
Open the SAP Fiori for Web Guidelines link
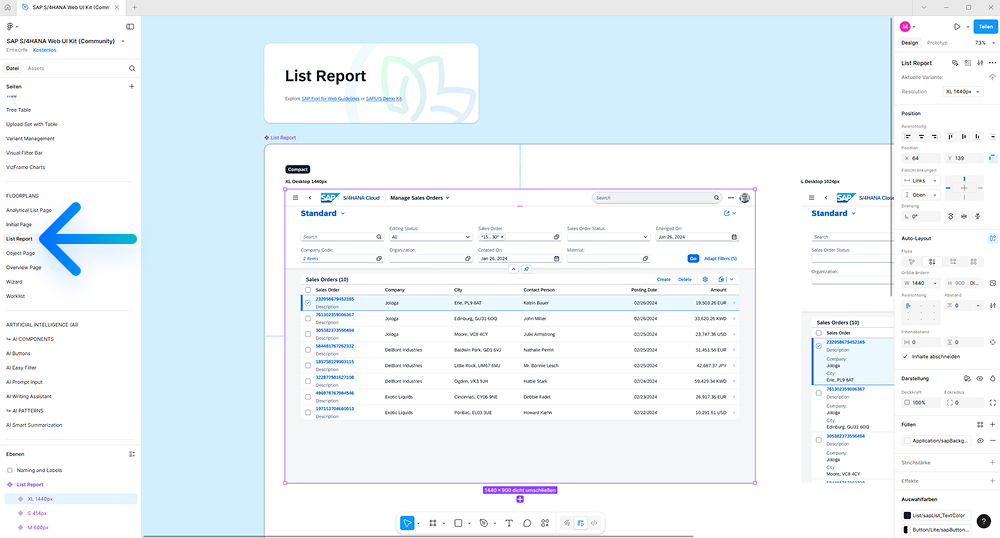point(330,99)
